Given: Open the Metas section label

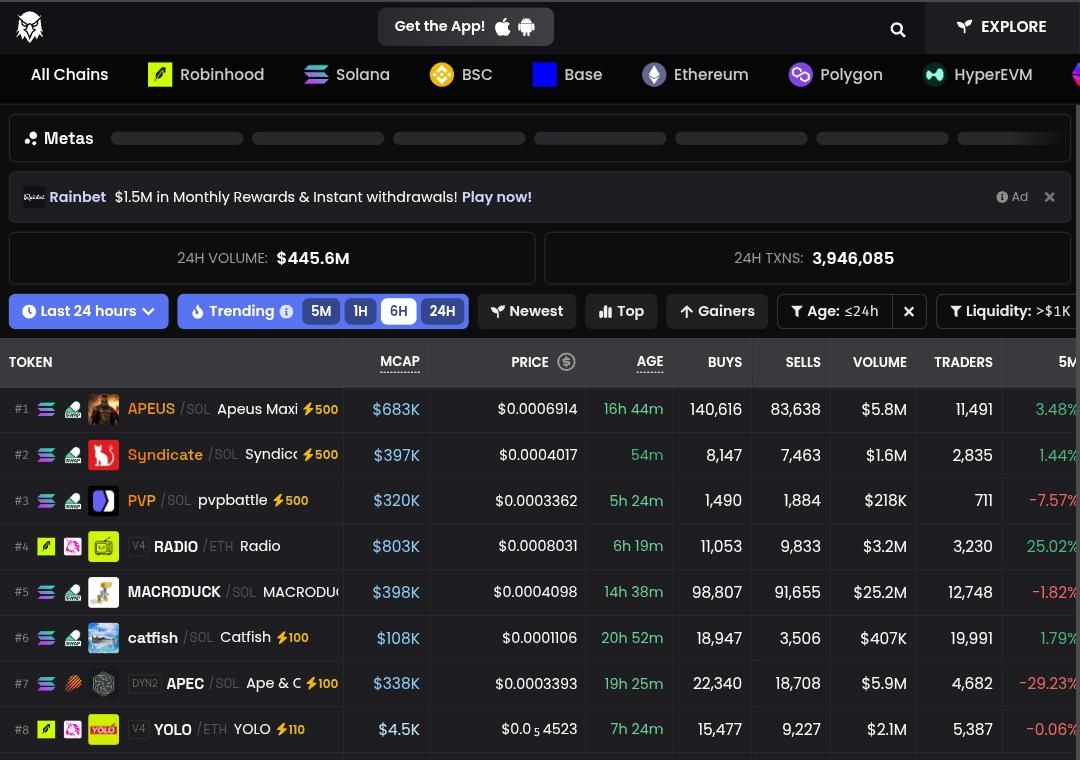Looking at the screenshot, I should 59,138.
